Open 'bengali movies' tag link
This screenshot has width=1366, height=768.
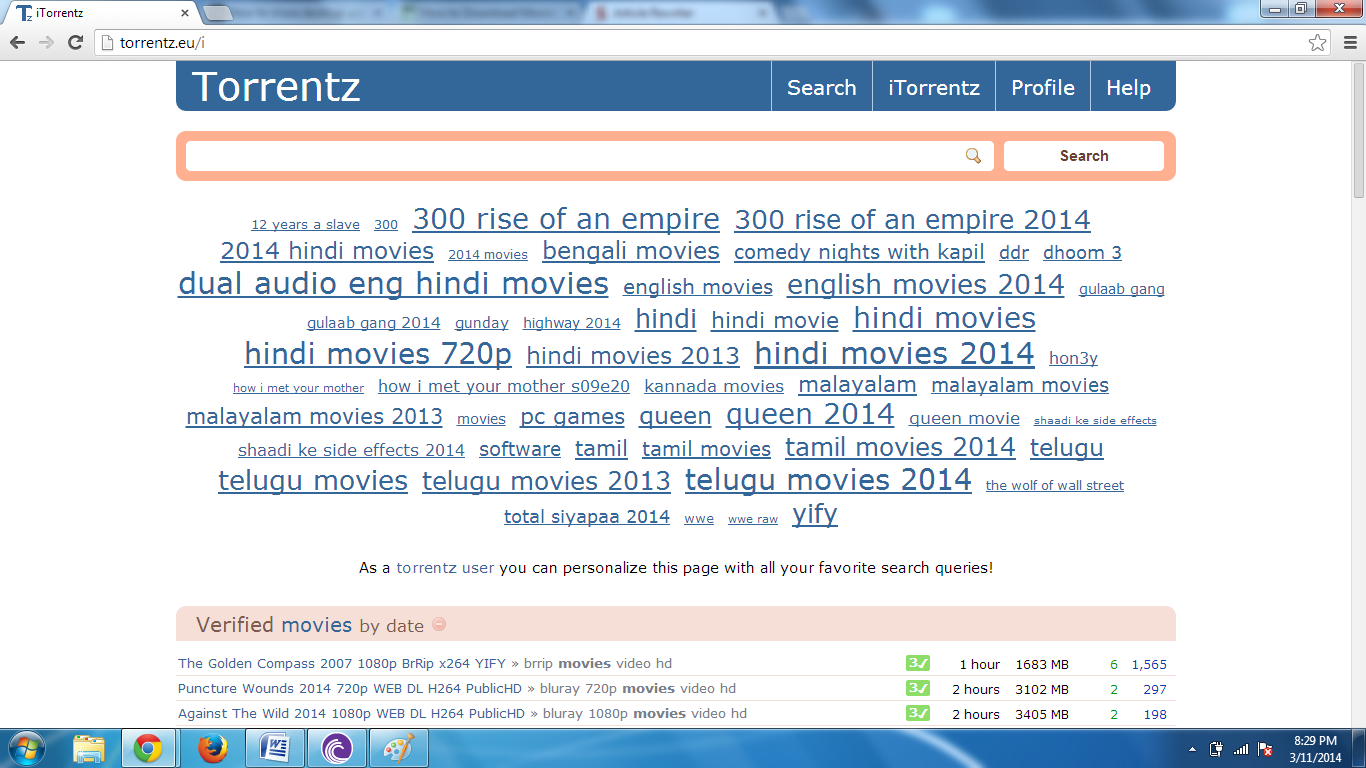[631, 251]
